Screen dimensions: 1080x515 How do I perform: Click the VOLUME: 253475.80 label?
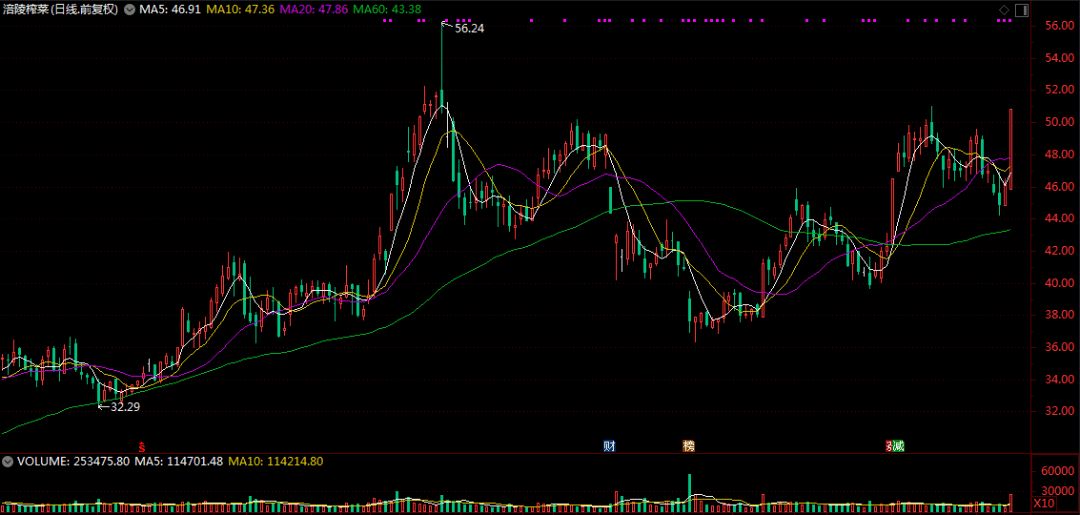point(73,462)
